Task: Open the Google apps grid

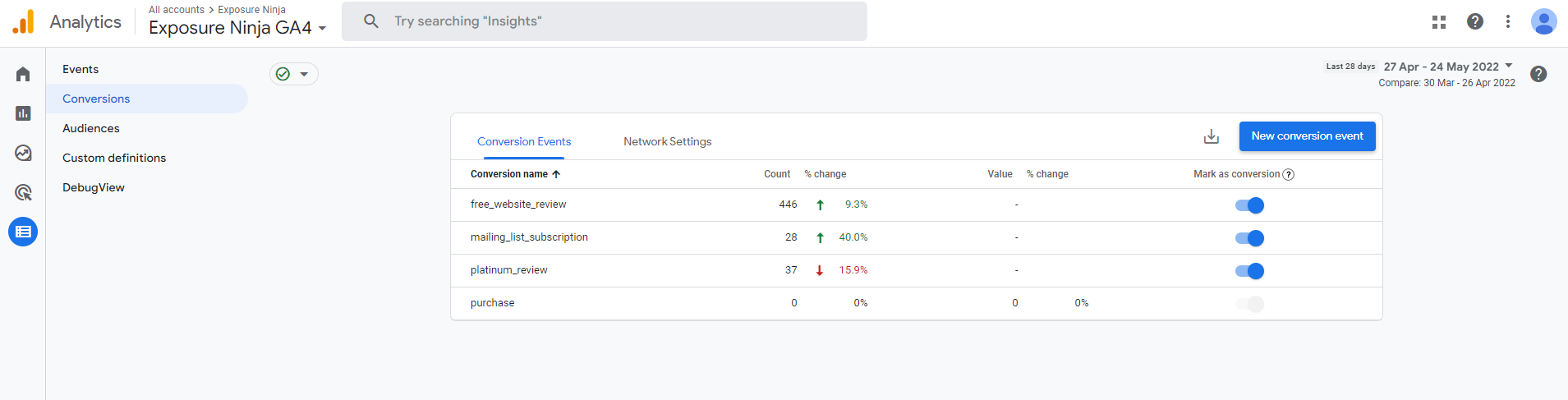Action: [x=1438, y=22]
